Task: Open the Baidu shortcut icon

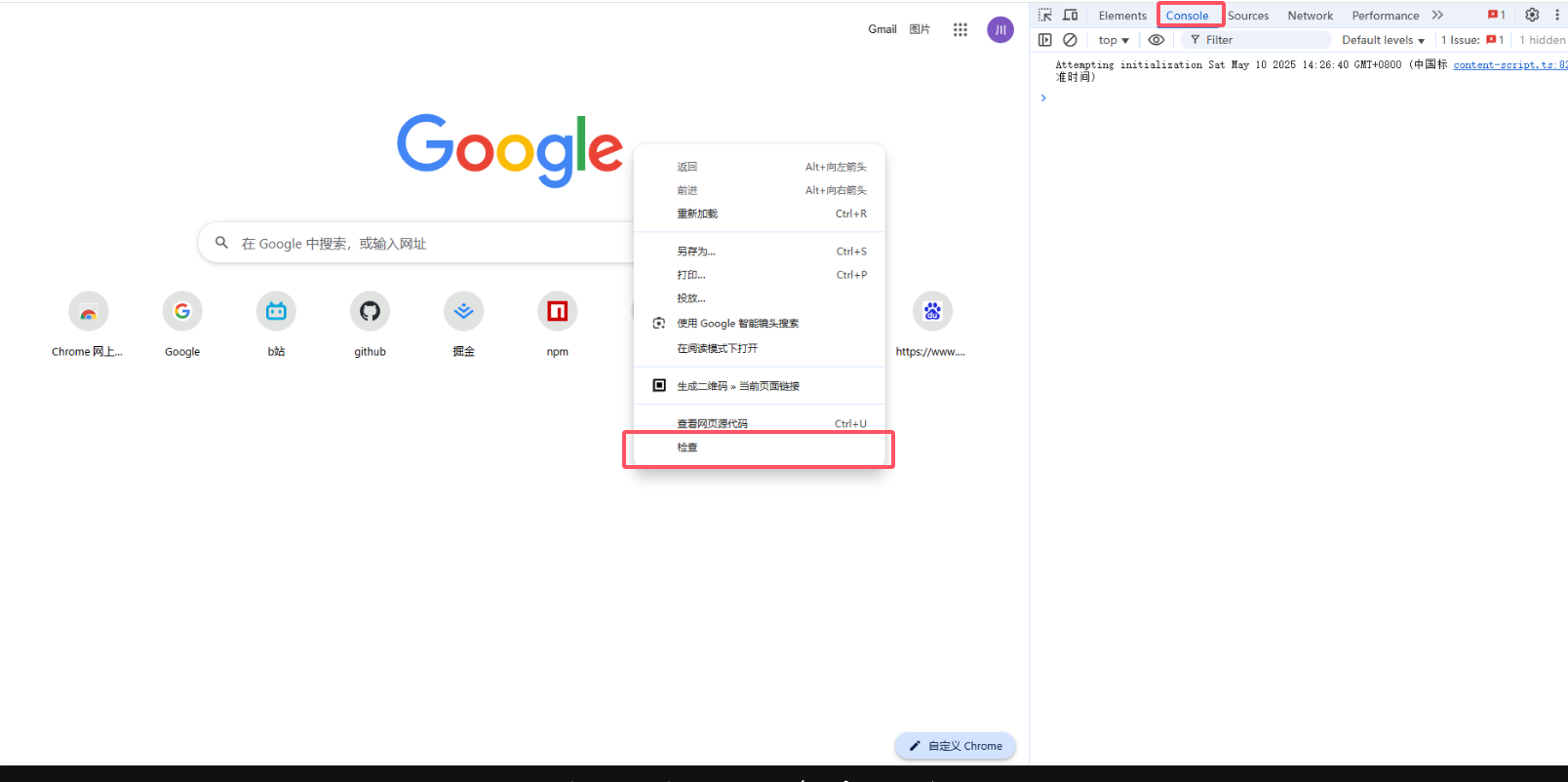Action: [x=932, y=312]
